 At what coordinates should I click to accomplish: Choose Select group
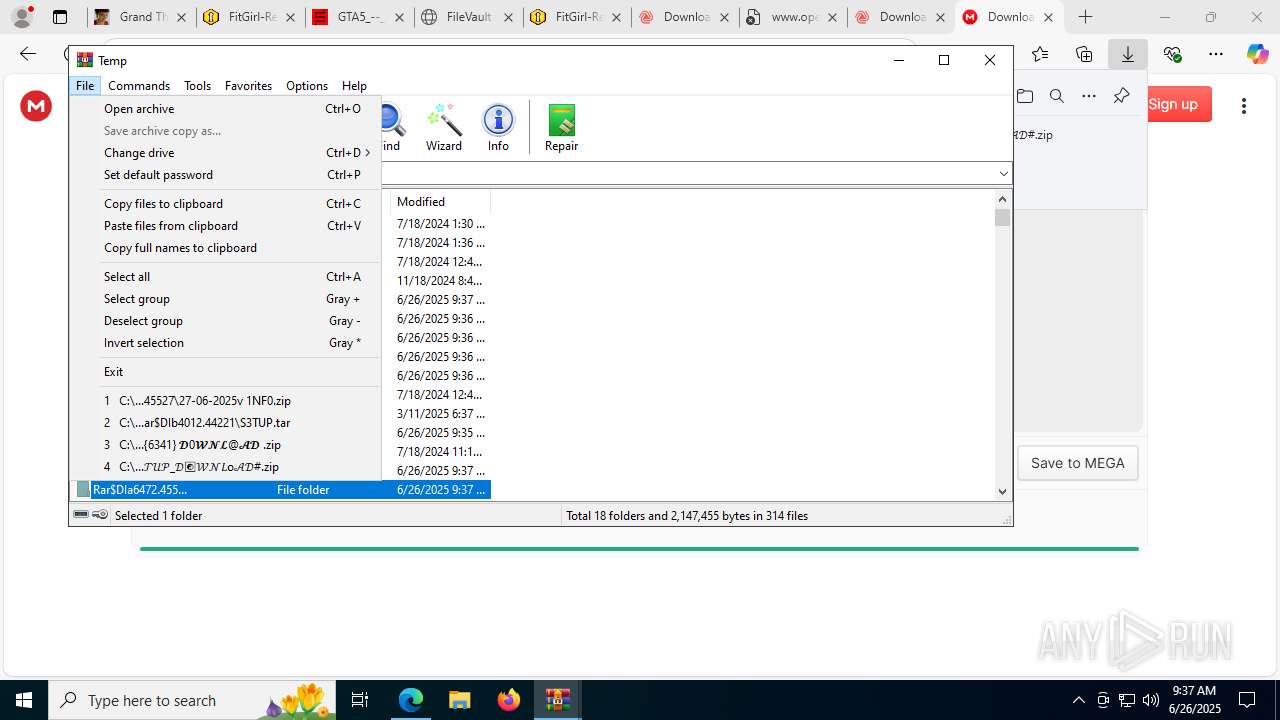[225, 299]
